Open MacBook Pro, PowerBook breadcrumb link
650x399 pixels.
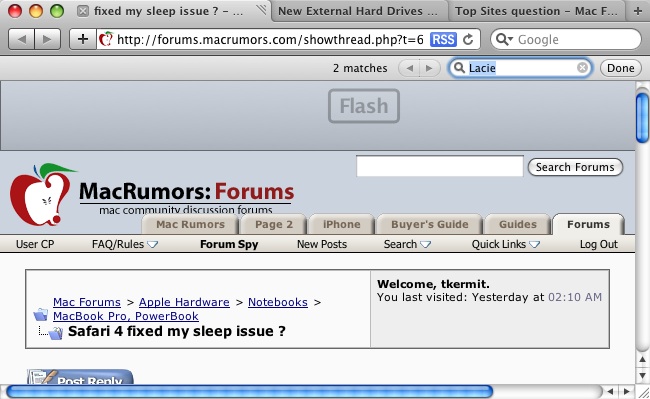pos(126,316)
